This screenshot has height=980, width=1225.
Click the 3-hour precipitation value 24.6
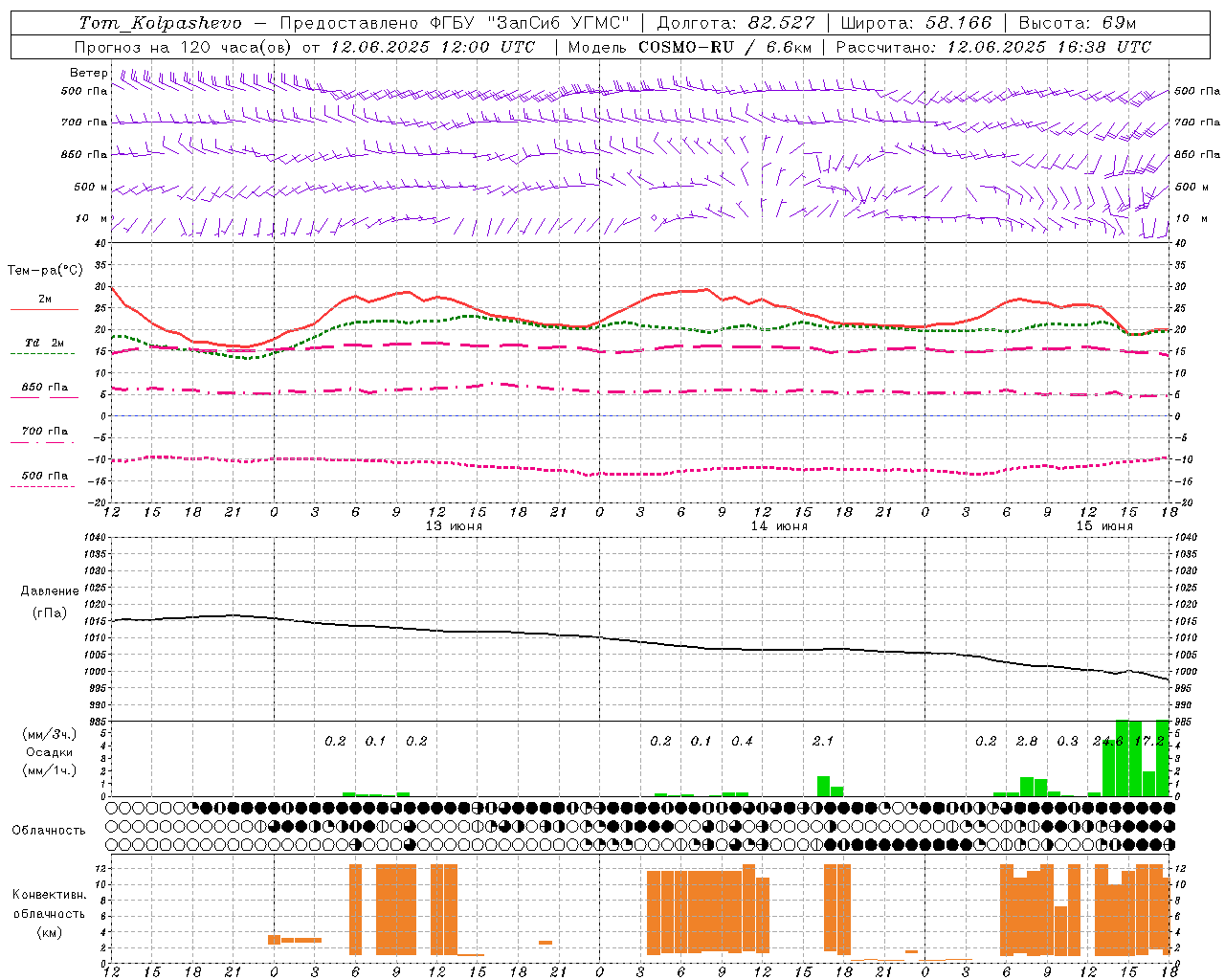[x=1108, y=741]
